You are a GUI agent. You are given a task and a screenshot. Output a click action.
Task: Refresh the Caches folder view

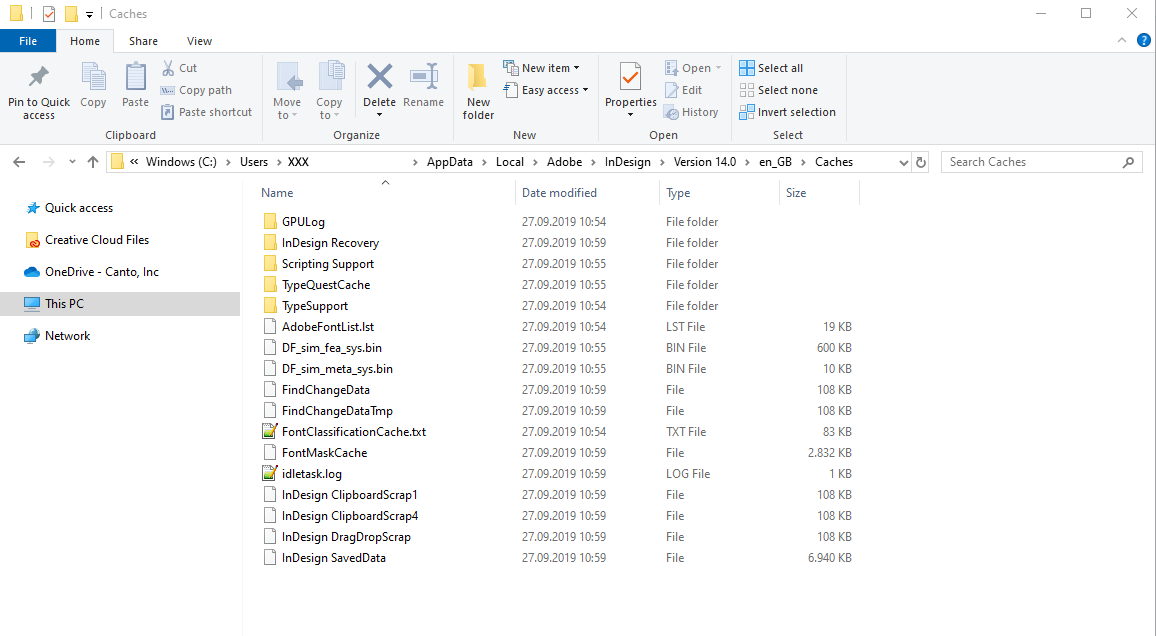coord(921,162)
